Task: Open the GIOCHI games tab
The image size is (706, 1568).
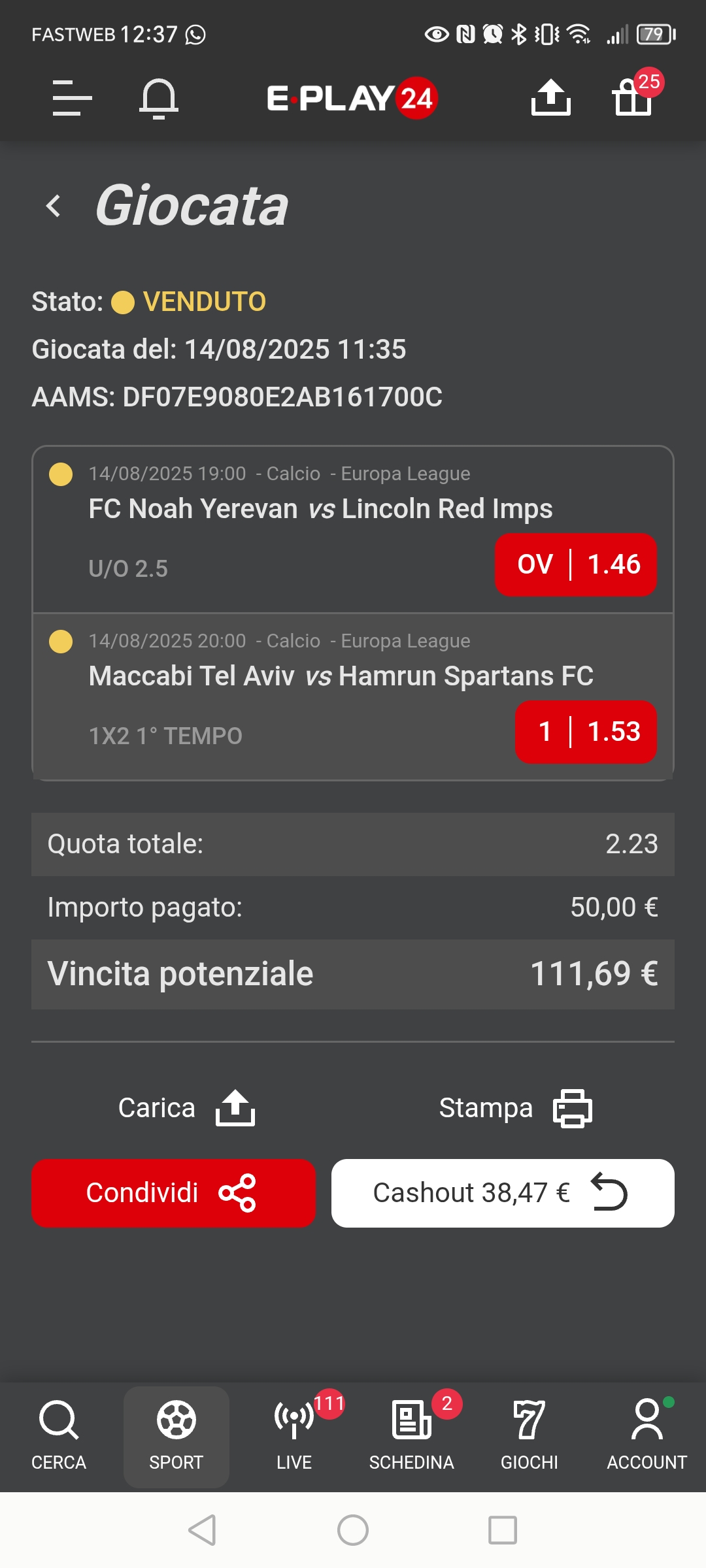Action: [529, 1435]
